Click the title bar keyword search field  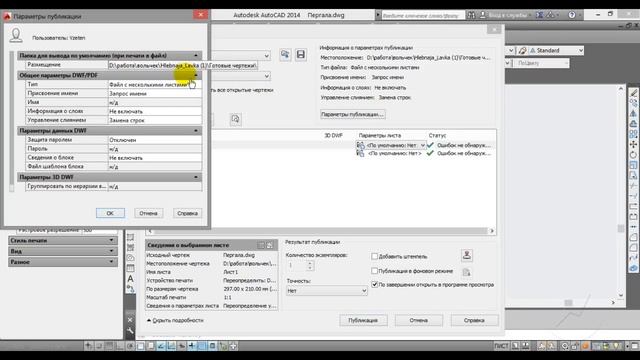click(x=423, y=16)
